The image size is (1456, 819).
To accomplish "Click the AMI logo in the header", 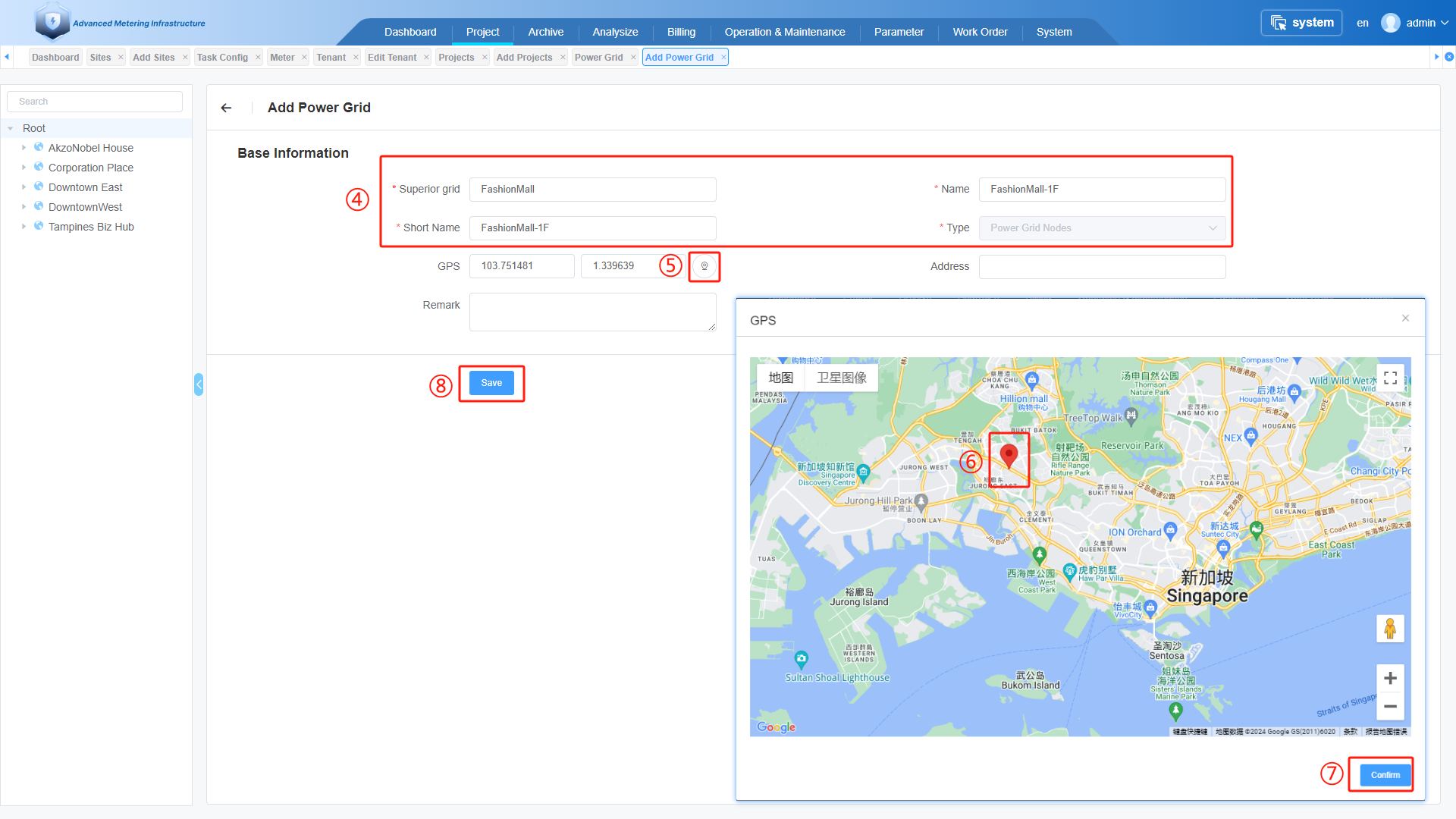I will pyautogui.click(x=52, y=20).
